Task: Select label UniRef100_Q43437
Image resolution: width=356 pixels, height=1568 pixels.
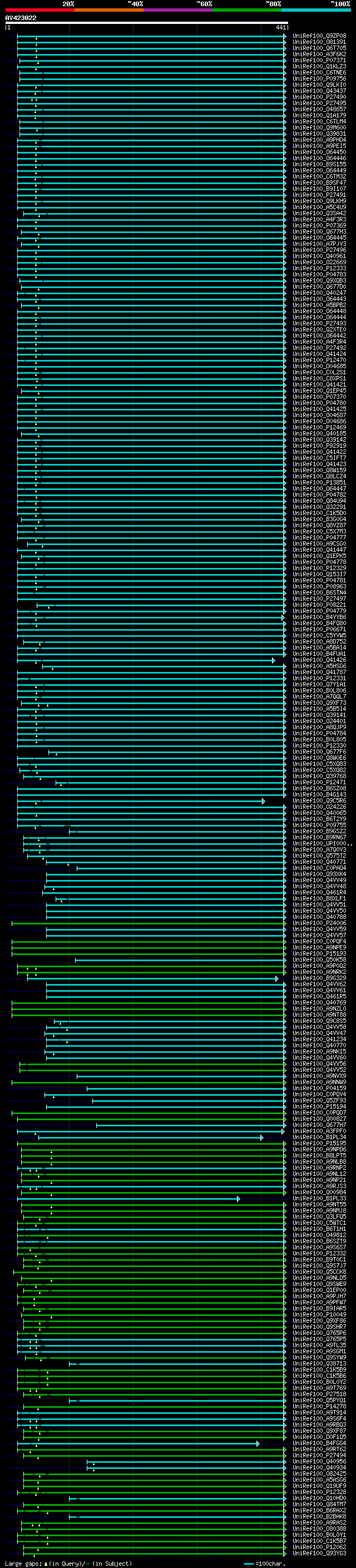Action: [x=319, y=91]
